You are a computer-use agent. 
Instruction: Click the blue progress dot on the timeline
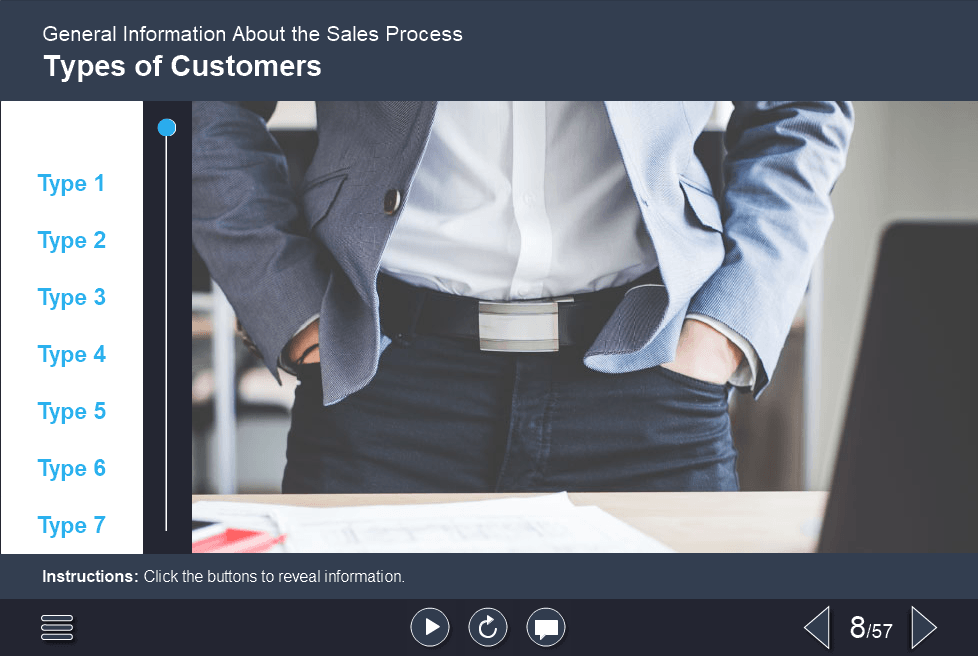166,127
